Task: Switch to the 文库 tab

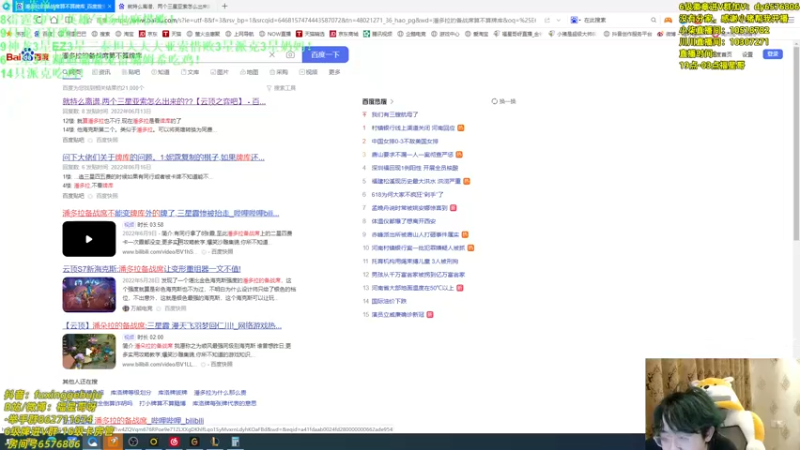Action: [190, 72]
